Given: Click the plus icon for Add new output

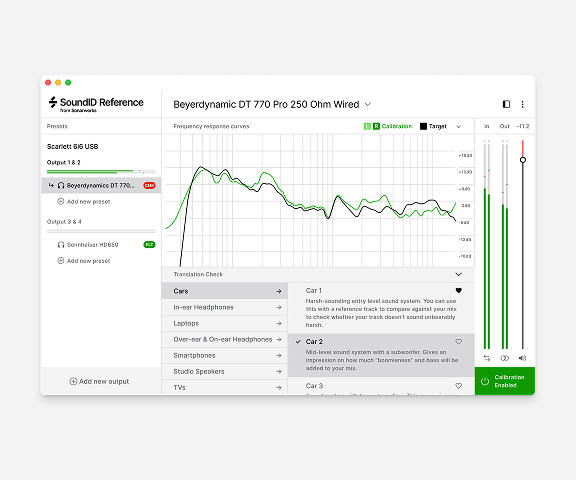Looking at the screenshot, I should (x=73, y=381).
